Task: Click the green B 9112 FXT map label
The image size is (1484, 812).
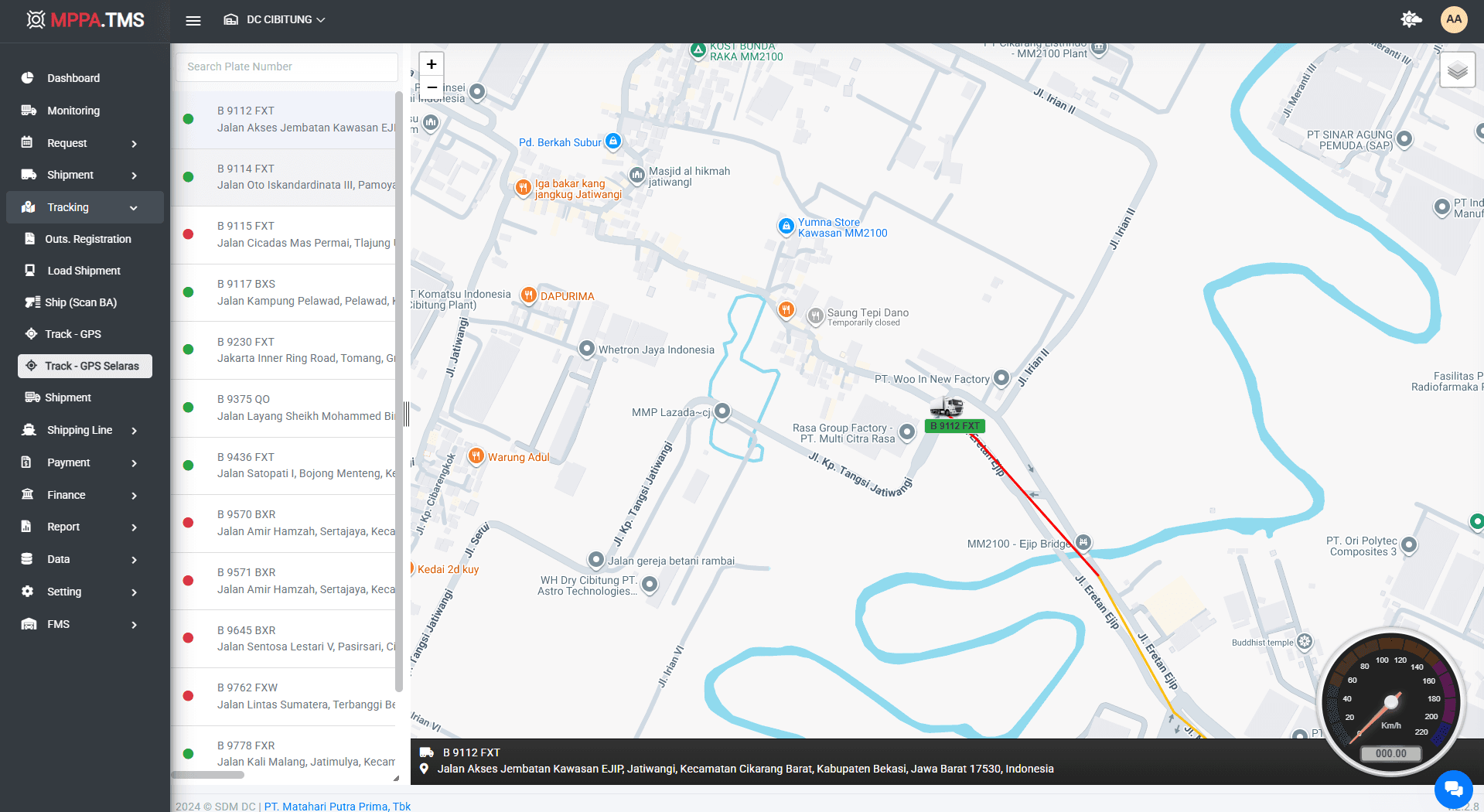Action: [955, 426]
